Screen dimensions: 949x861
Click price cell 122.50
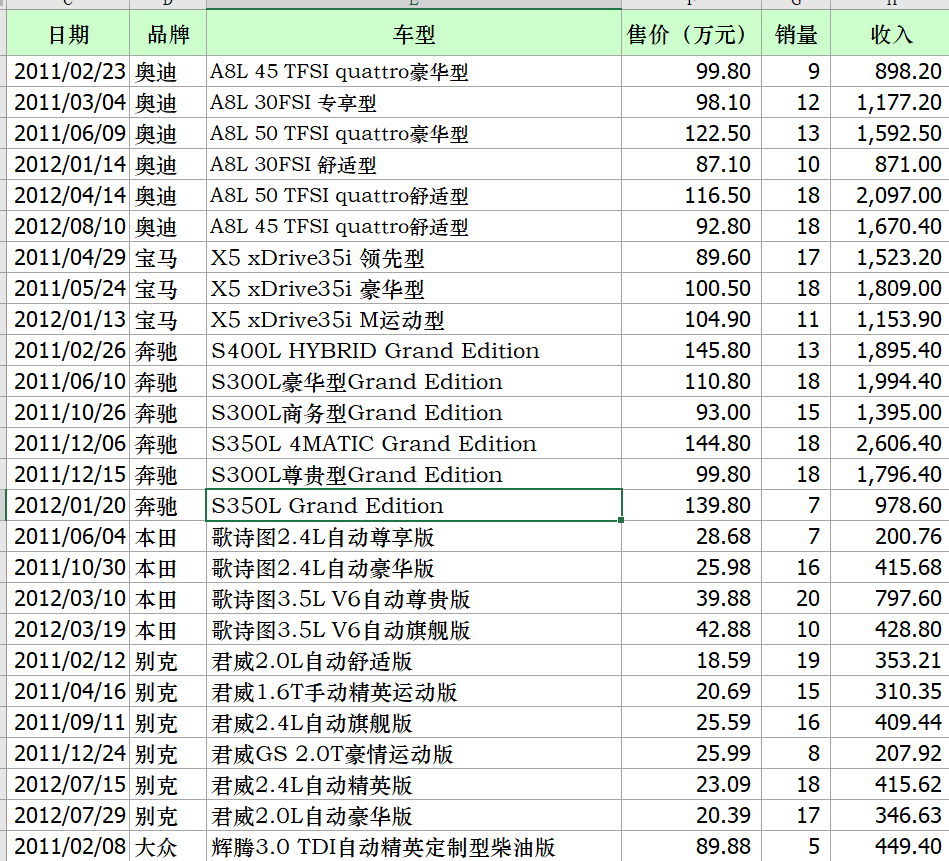pos(691,133)
